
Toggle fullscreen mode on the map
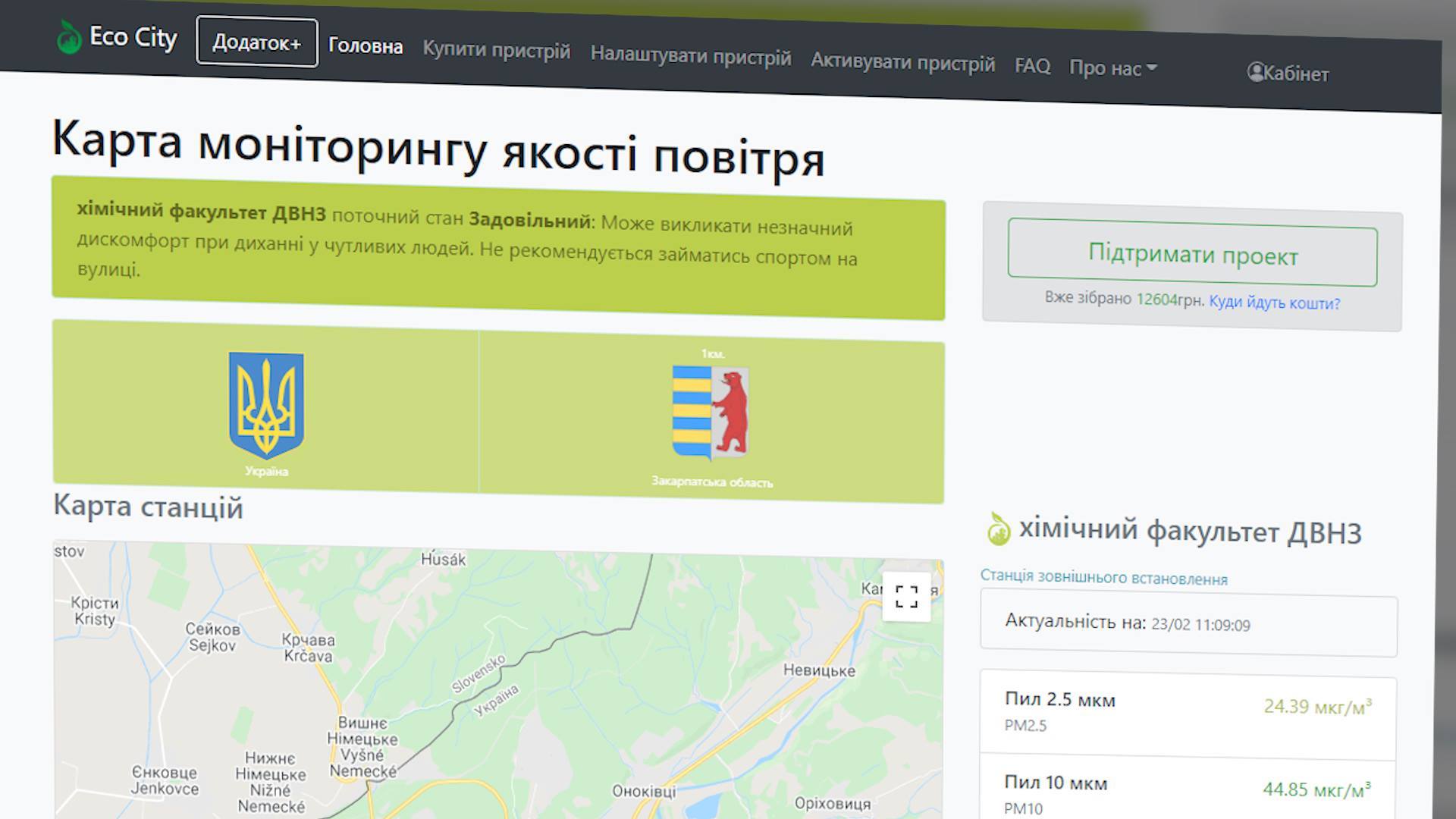click(x=907, y=598)
